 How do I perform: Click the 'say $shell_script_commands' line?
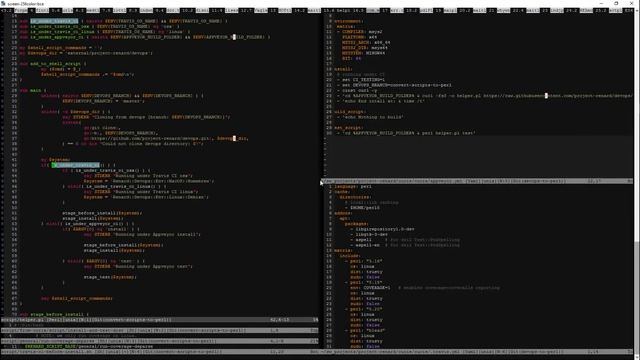click(x=77, y=298)
